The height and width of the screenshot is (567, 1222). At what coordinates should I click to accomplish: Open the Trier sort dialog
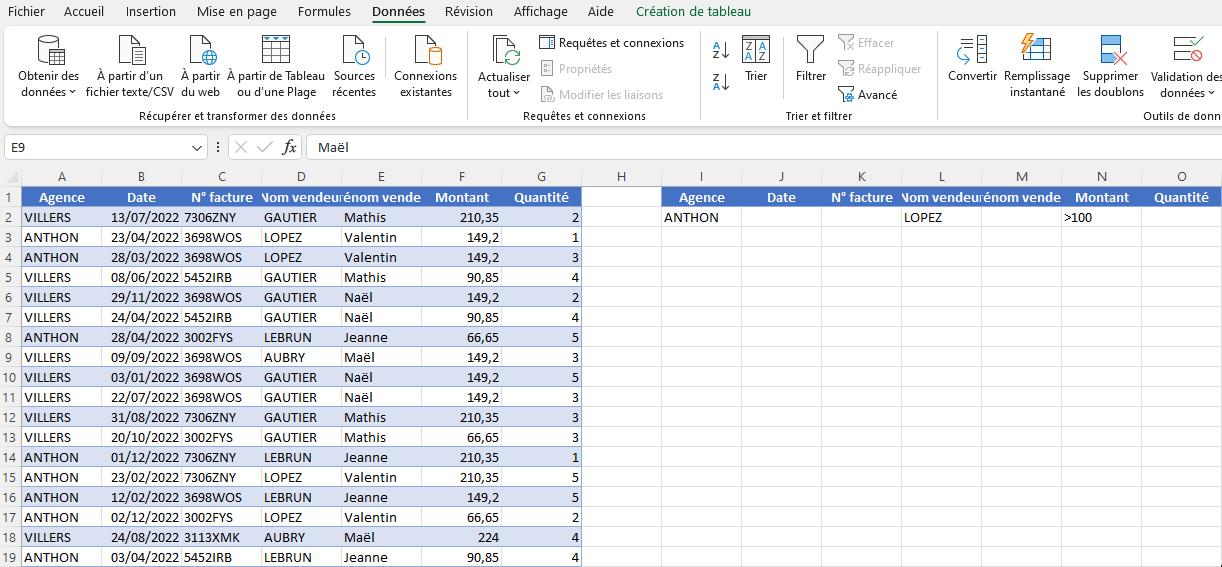[x=756, y=60]
